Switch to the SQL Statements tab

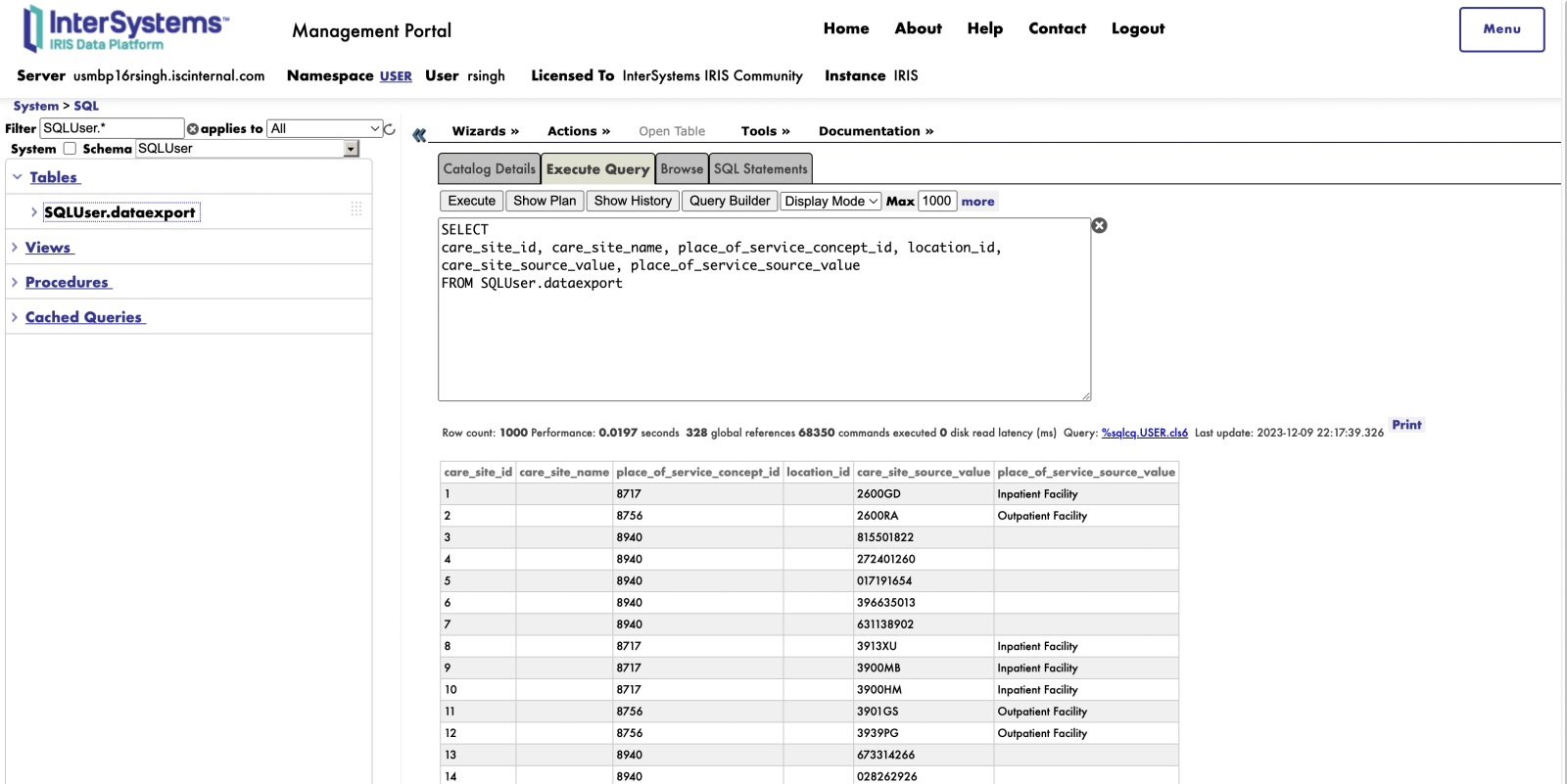760,169
